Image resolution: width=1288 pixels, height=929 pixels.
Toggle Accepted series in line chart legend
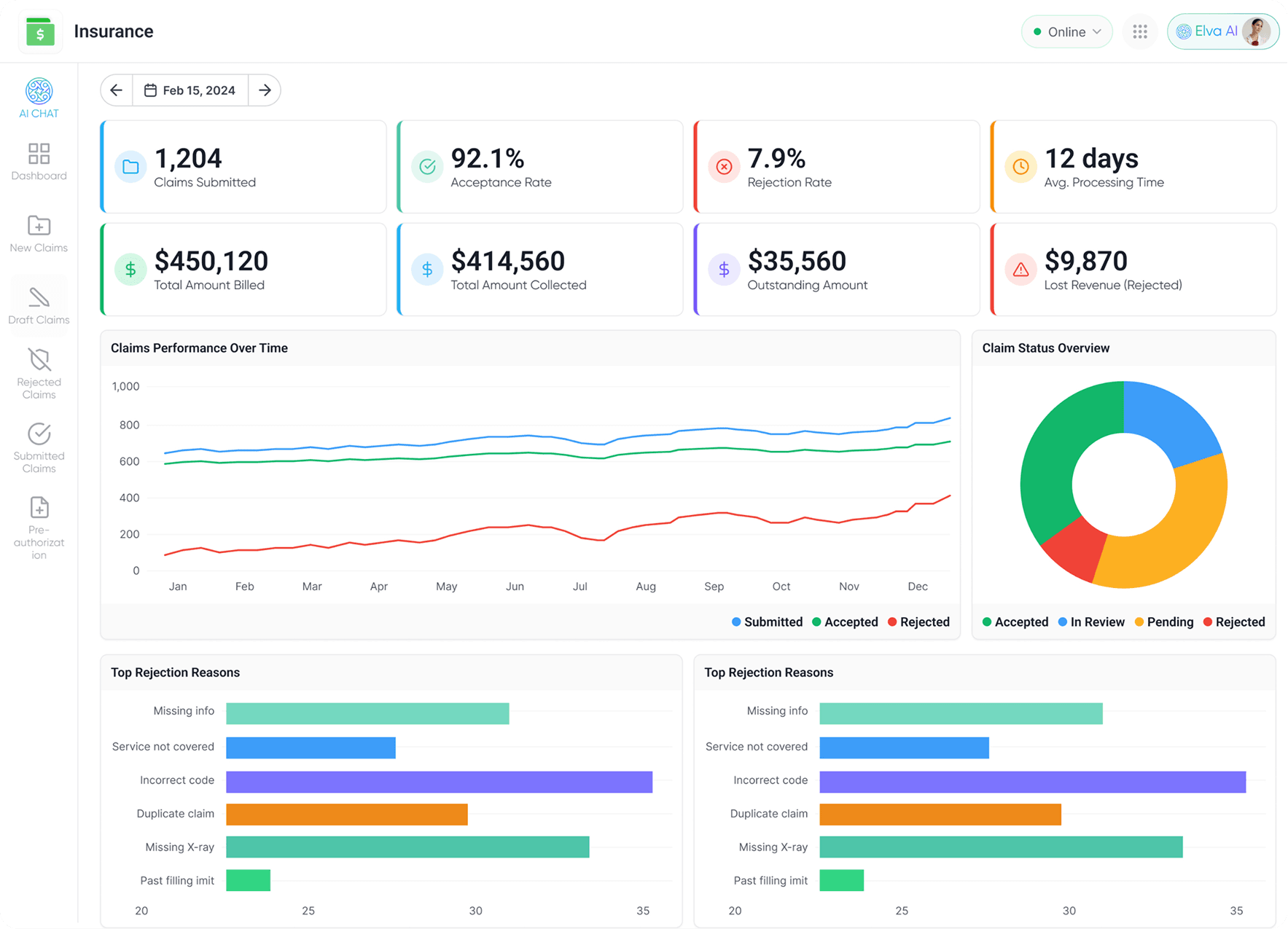(x=845, y=622)
